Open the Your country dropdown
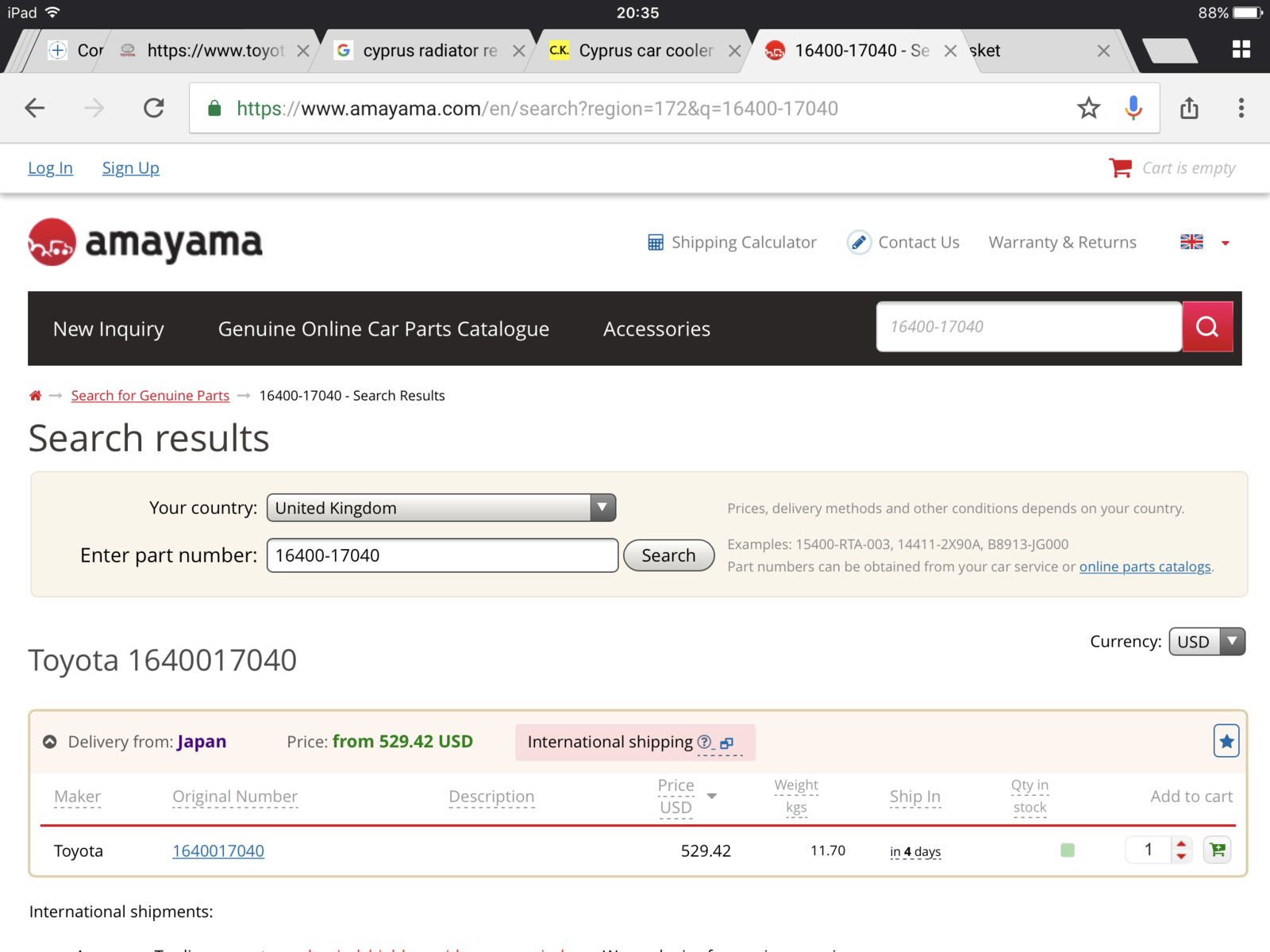Screen dimensions: 1270x952 (x=441, y=508)
